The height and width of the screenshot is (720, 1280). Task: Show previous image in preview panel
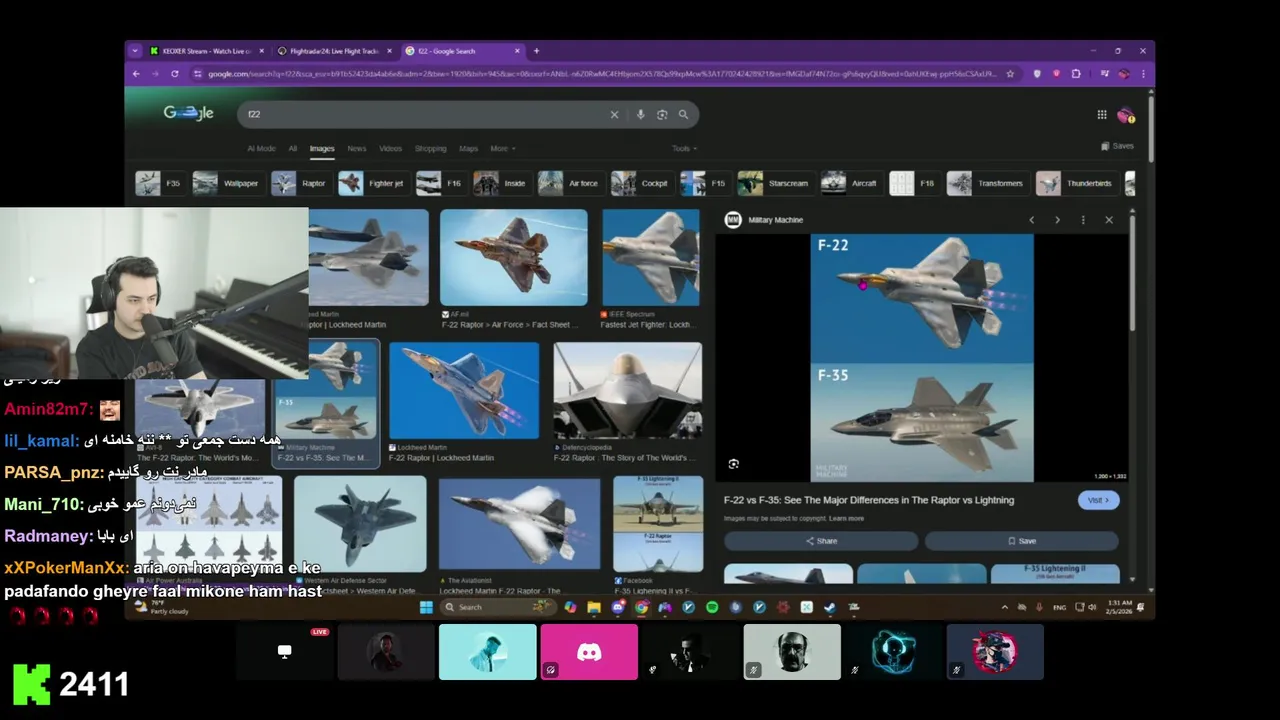click(x=1032, y=220)
